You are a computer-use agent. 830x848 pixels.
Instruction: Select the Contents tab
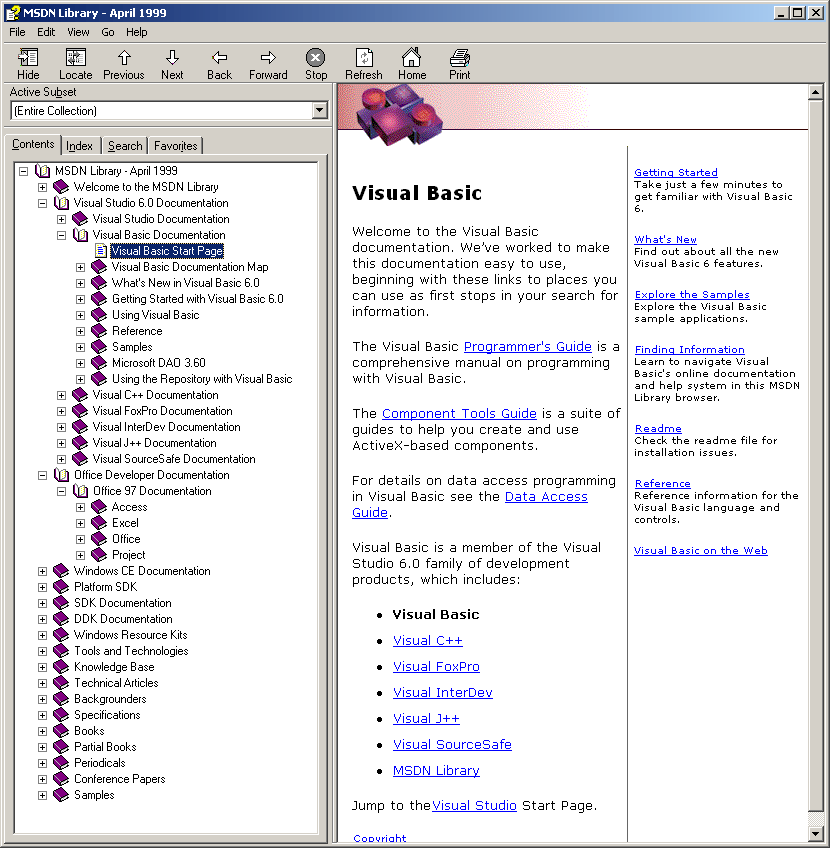pos(33,144)
